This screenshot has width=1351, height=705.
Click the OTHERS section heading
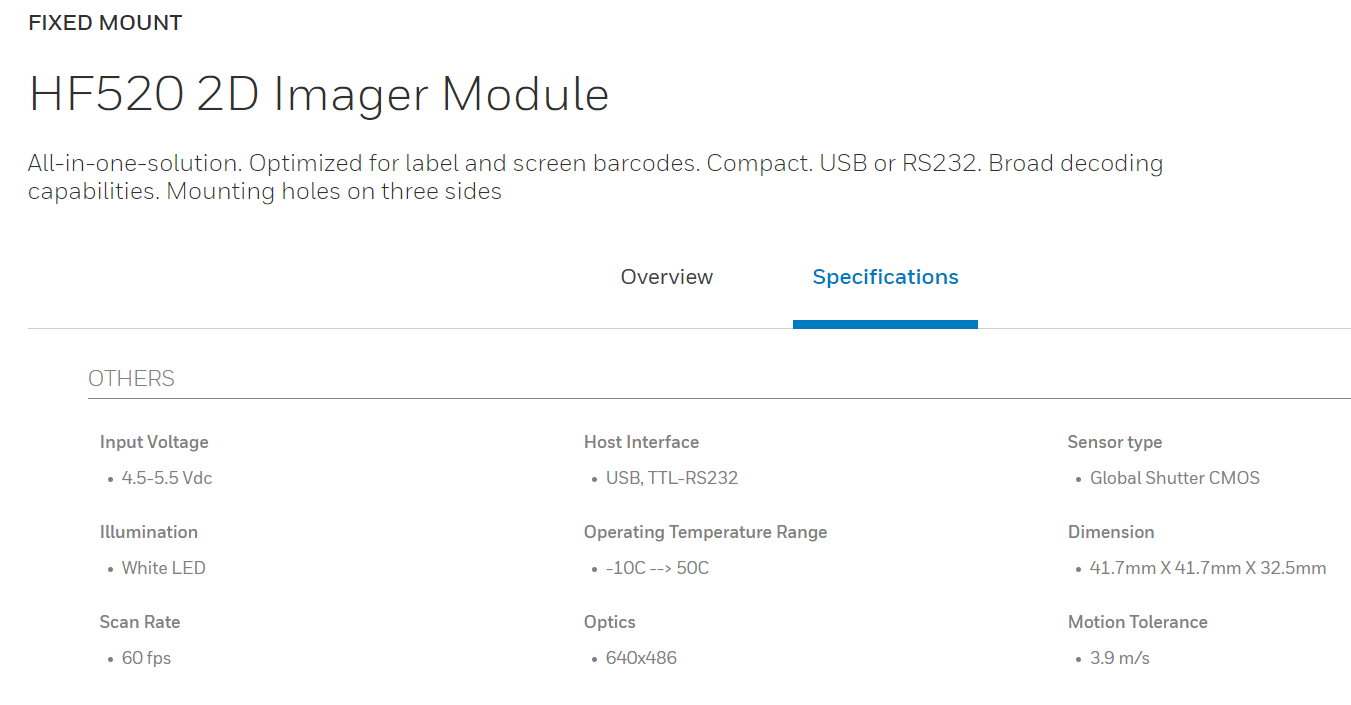point(131,379)
